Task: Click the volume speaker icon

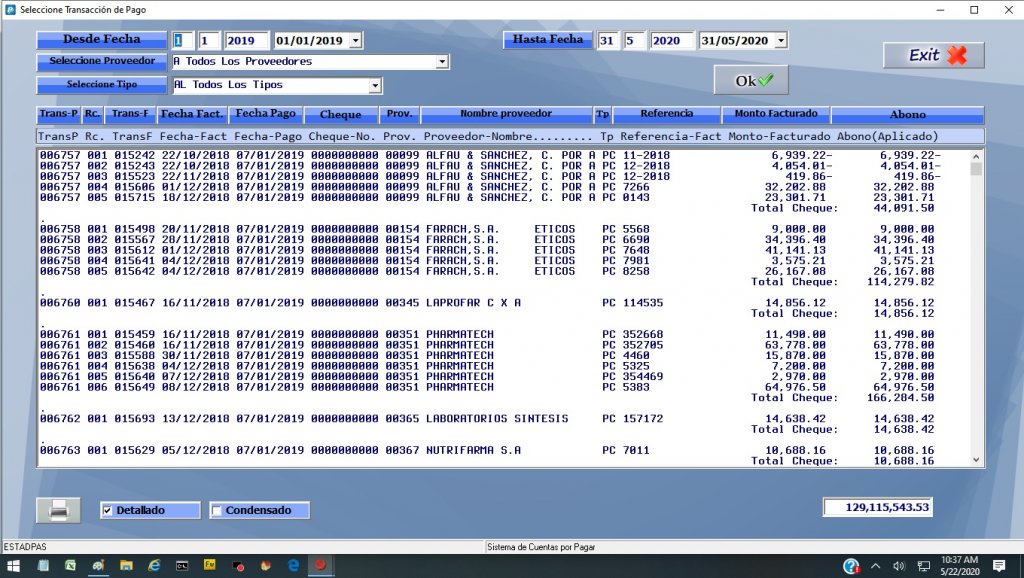Action: pyautogui.click(x=897, y=566)
